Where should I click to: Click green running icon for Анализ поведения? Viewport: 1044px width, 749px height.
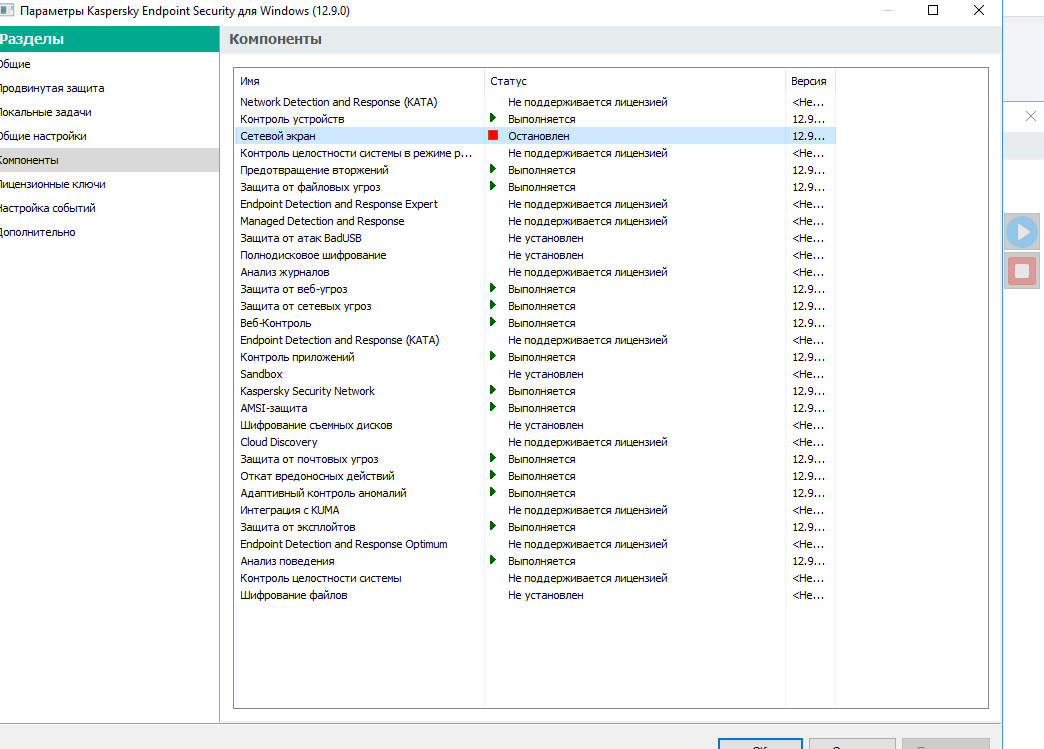(x=493, y=560)
